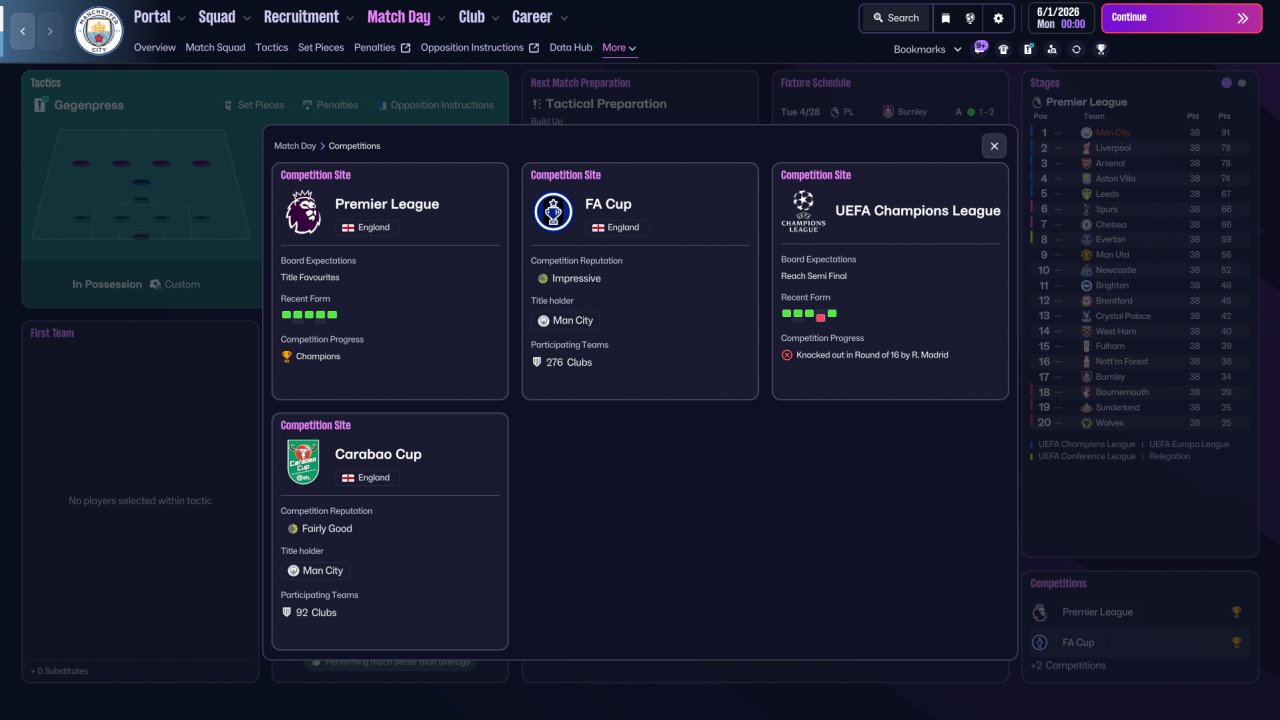The height and width of the screenshot is (720, 1280).
Task: Click the England flag on Premier League card
Action: pos(349,228)
